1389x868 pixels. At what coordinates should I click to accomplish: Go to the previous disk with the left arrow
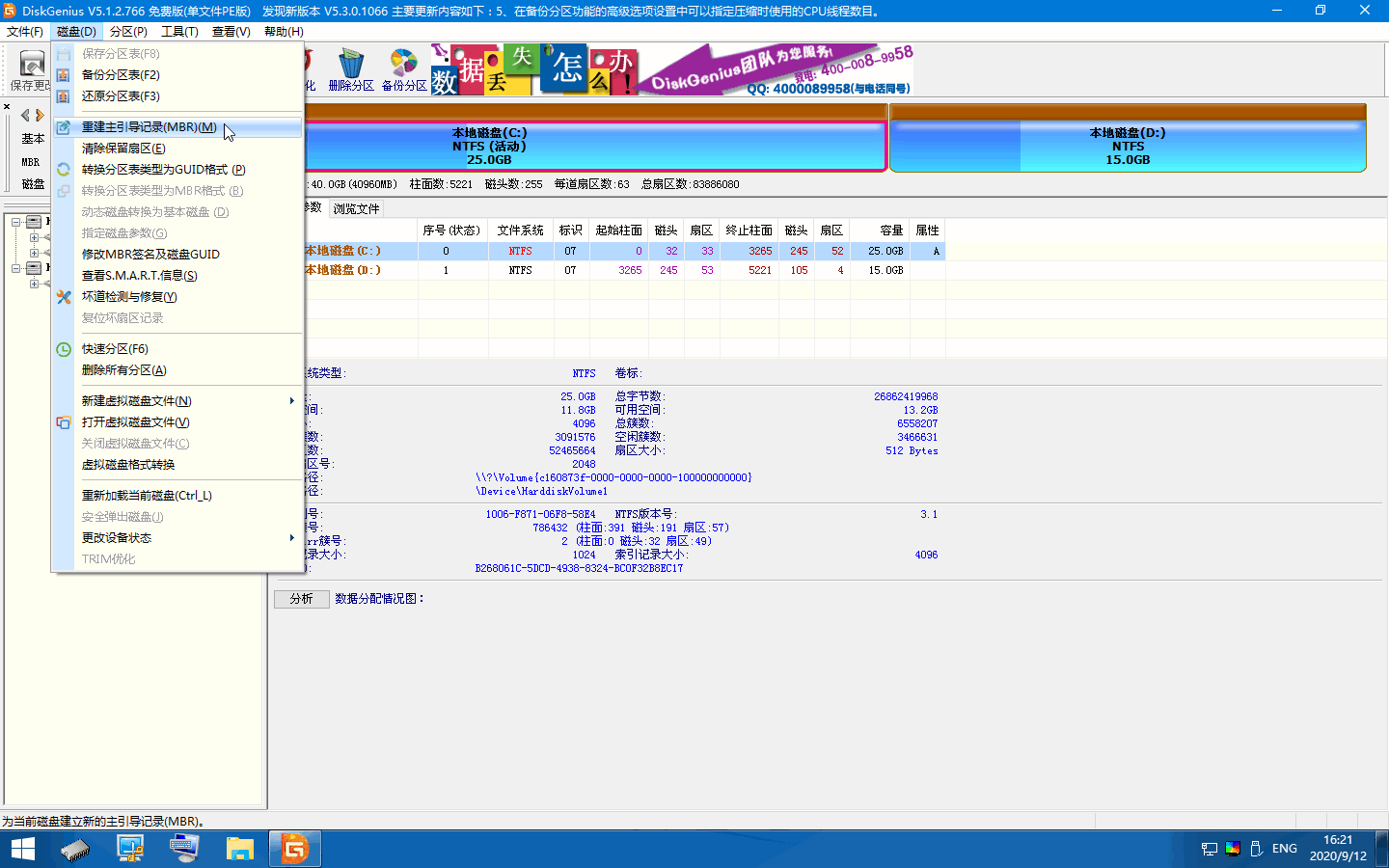click(25, 115)
